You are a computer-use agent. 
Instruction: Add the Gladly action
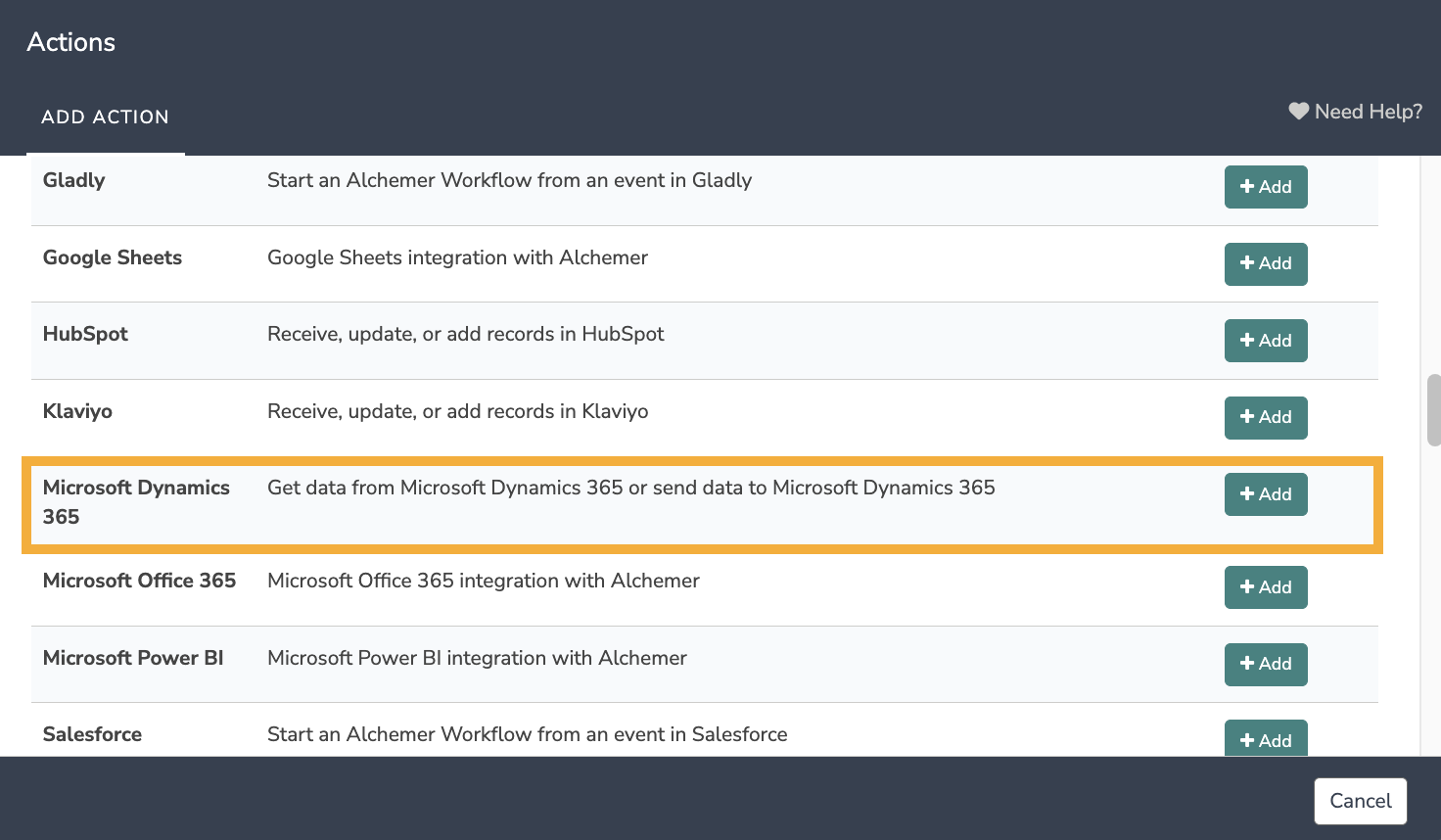tap(1265, 187)
